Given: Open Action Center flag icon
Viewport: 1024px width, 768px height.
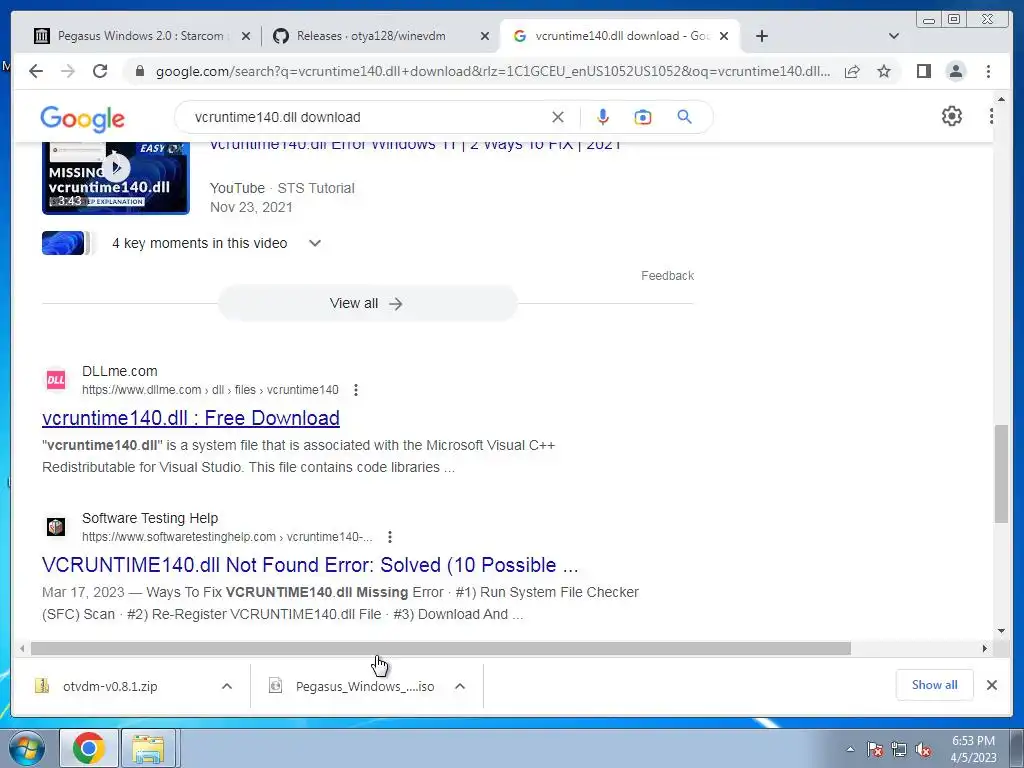Looking at the screenshot, I should click(x=875, y=750).
